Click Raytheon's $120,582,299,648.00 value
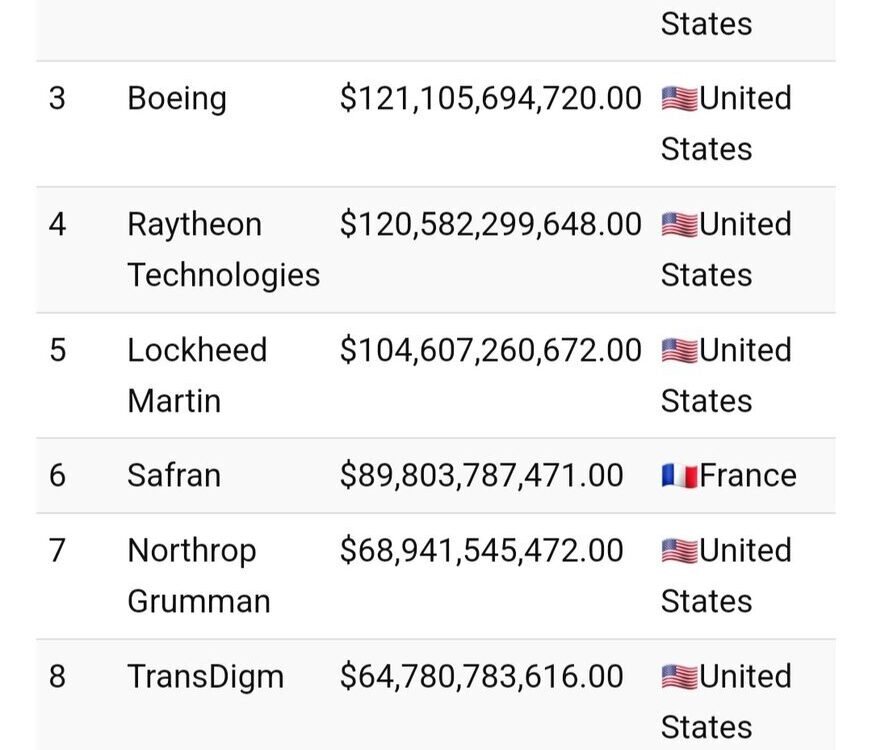 (490, 225)
